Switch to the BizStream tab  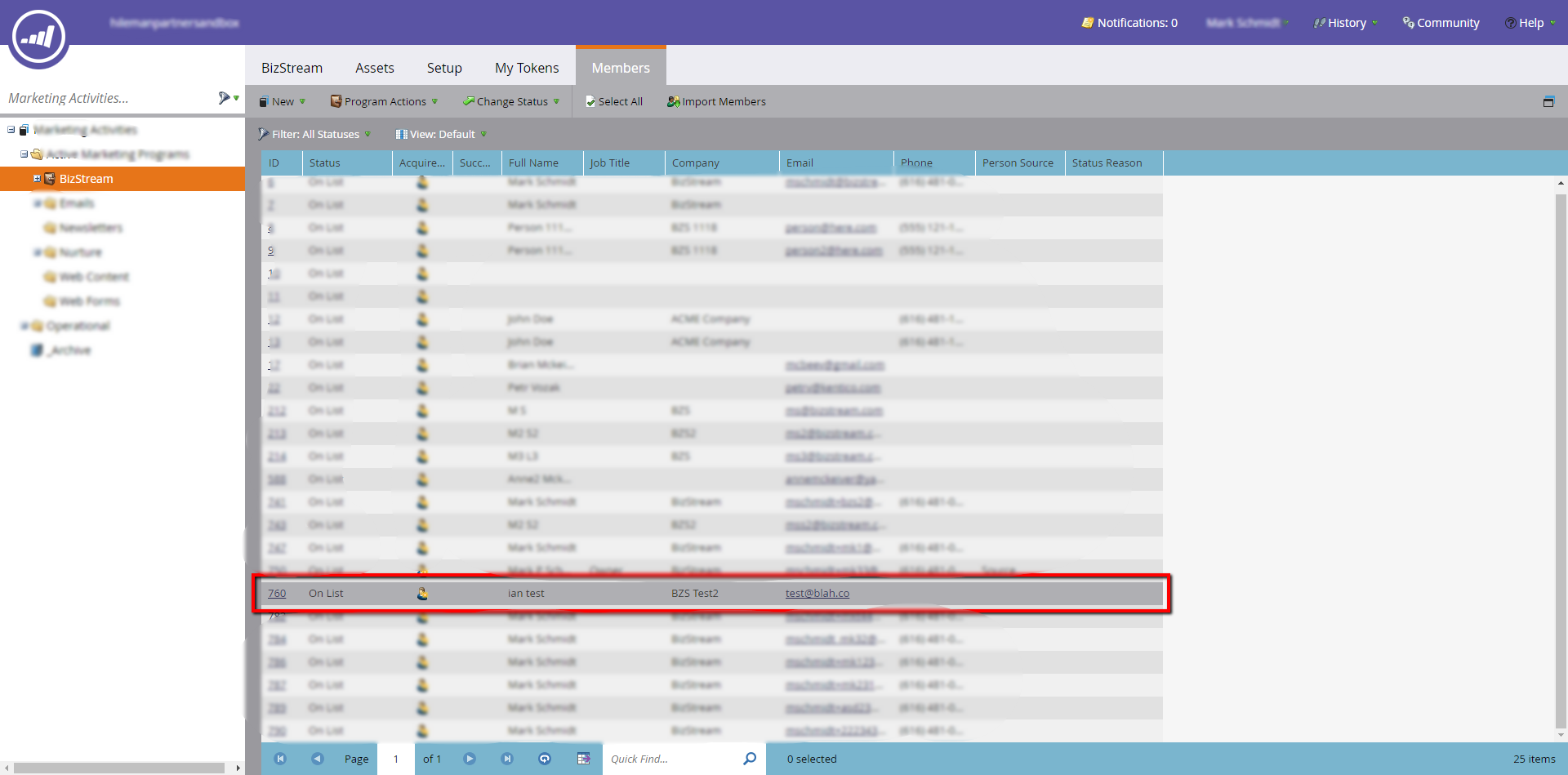point(292,68)
